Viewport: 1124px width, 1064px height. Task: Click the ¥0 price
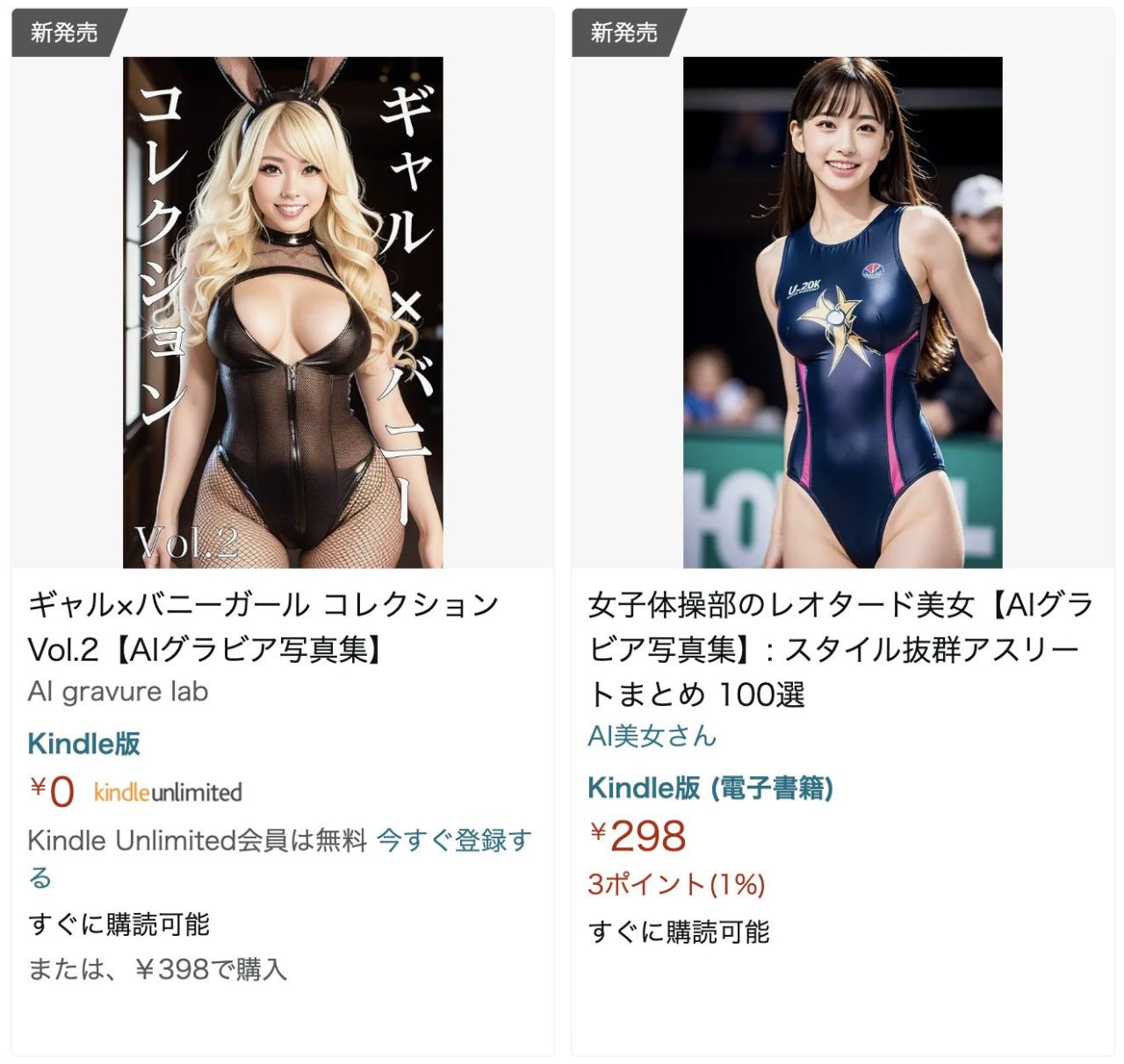point(52,792)
